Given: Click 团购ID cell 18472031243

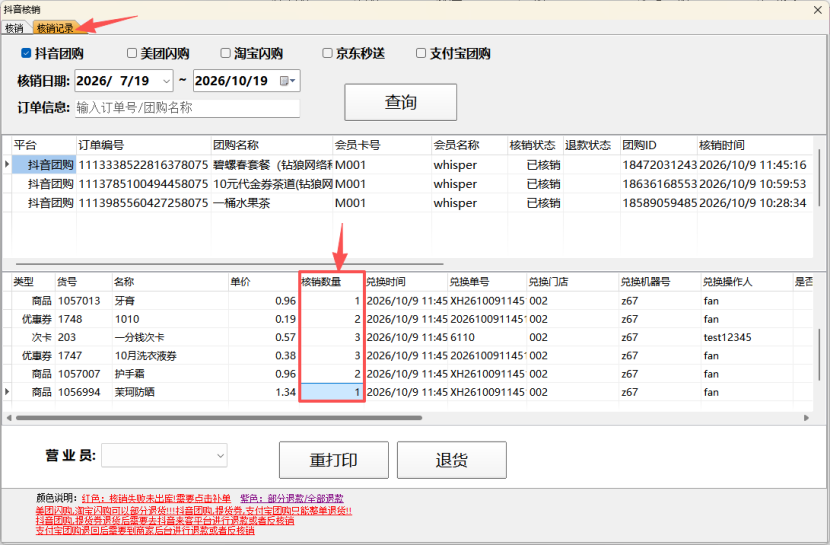Looking at the screenshot, I should 659,165.
